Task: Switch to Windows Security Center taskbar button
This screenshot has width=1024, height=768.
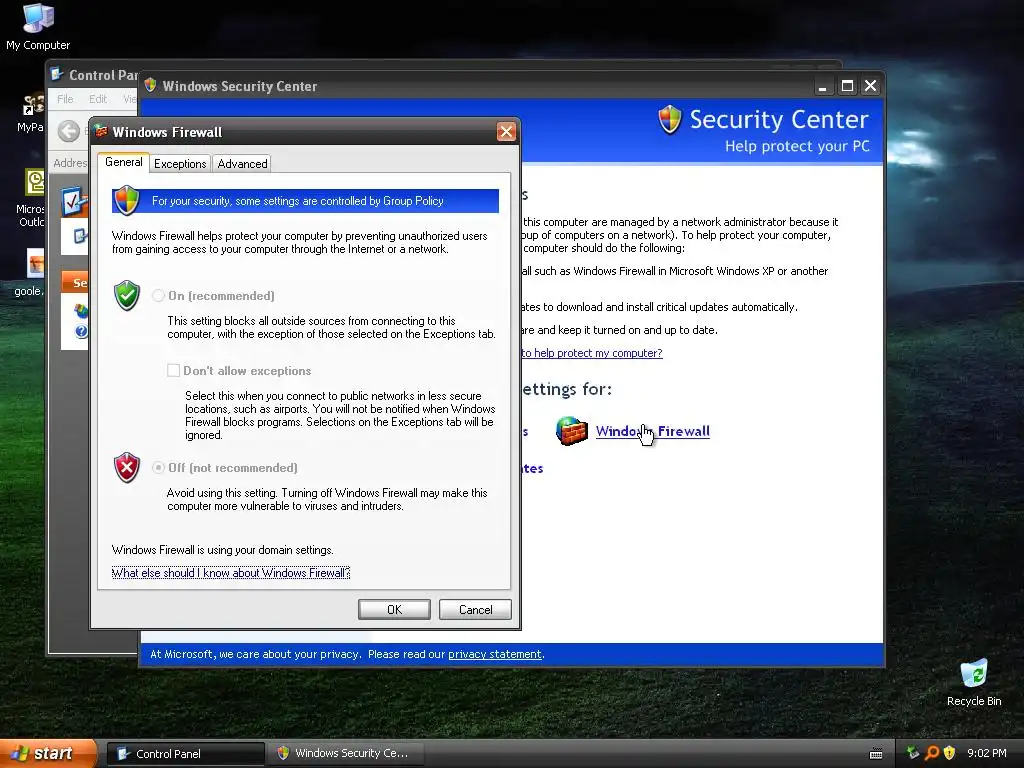Action: [345, 754]
